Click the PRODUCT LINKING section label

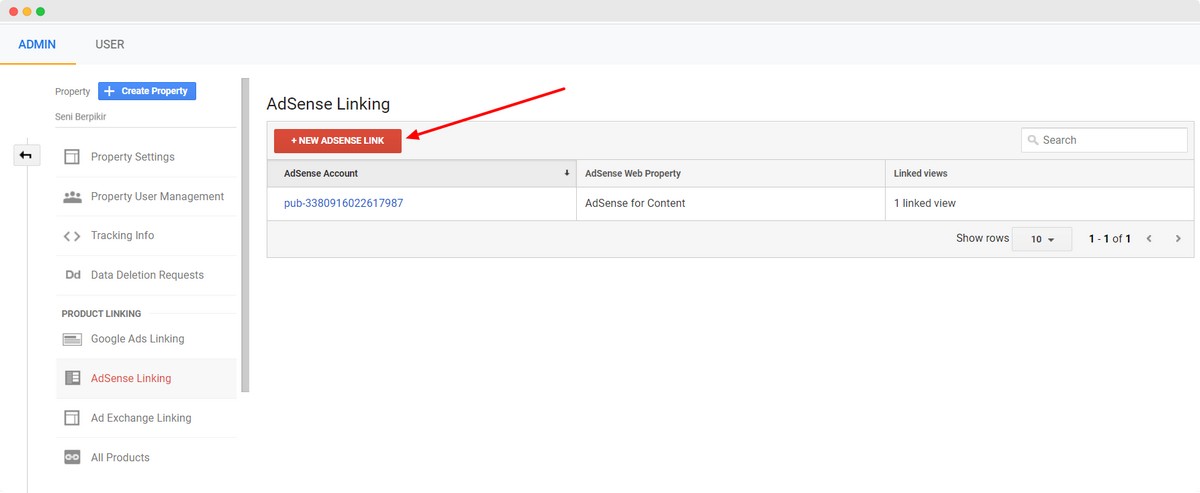[x=101, y=314]
